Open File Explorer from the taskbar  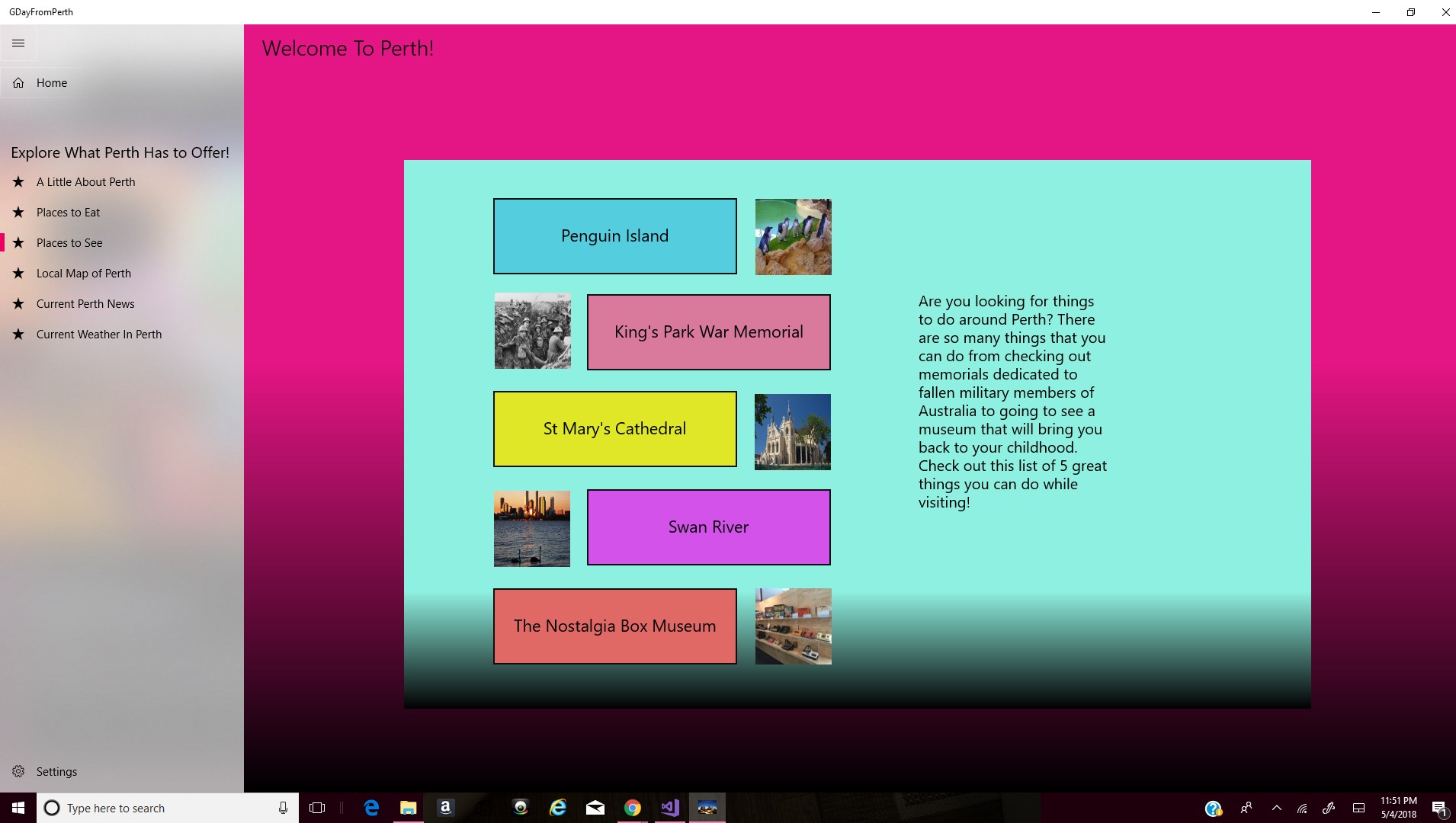point(409,808)
